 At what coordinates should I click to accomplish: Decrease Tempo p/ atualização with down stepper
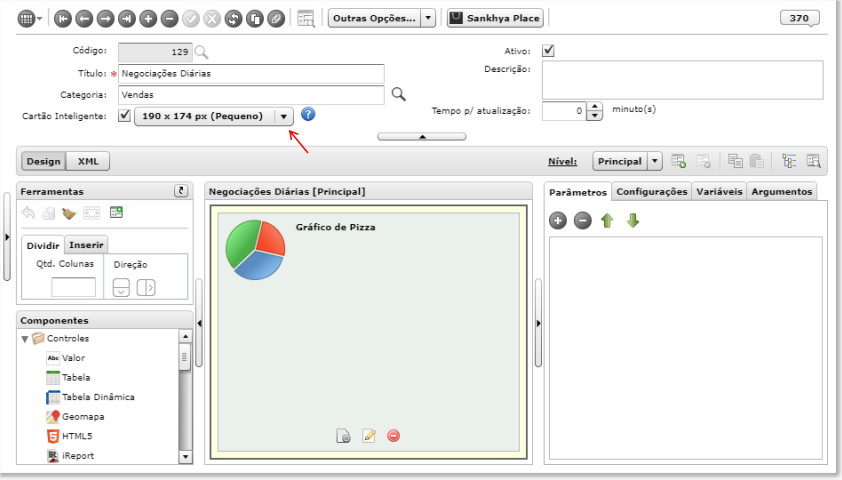tap(594, 115)
